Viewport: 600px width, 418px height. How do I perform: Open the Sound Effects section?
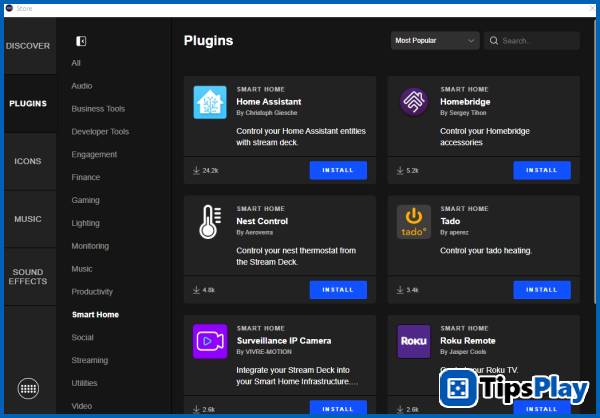pyautogui.click(x=28, y=276)
